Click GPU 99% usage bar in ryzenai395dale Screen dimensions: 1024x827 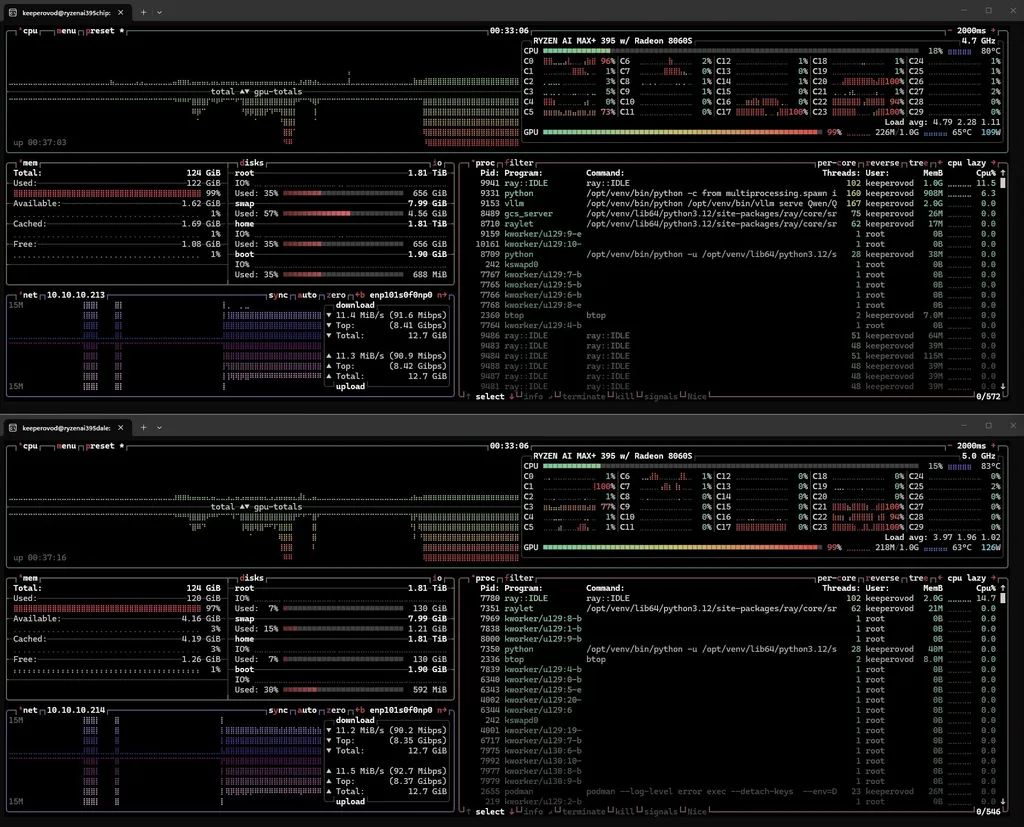point(681,547)
